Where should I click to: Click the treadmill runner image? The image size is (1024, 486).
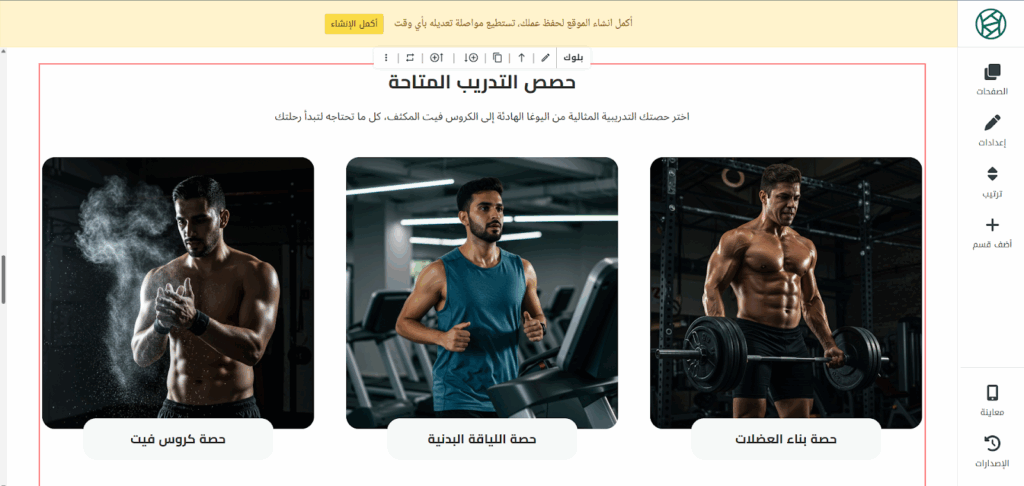(x=482, y=293)
